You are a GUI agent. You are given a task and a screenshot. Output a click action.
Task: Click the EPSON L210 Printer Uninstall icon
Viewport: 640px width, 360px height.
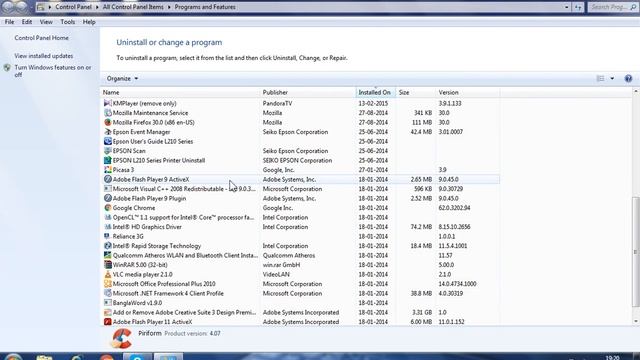pyautogui.click(x=107, y=160)
